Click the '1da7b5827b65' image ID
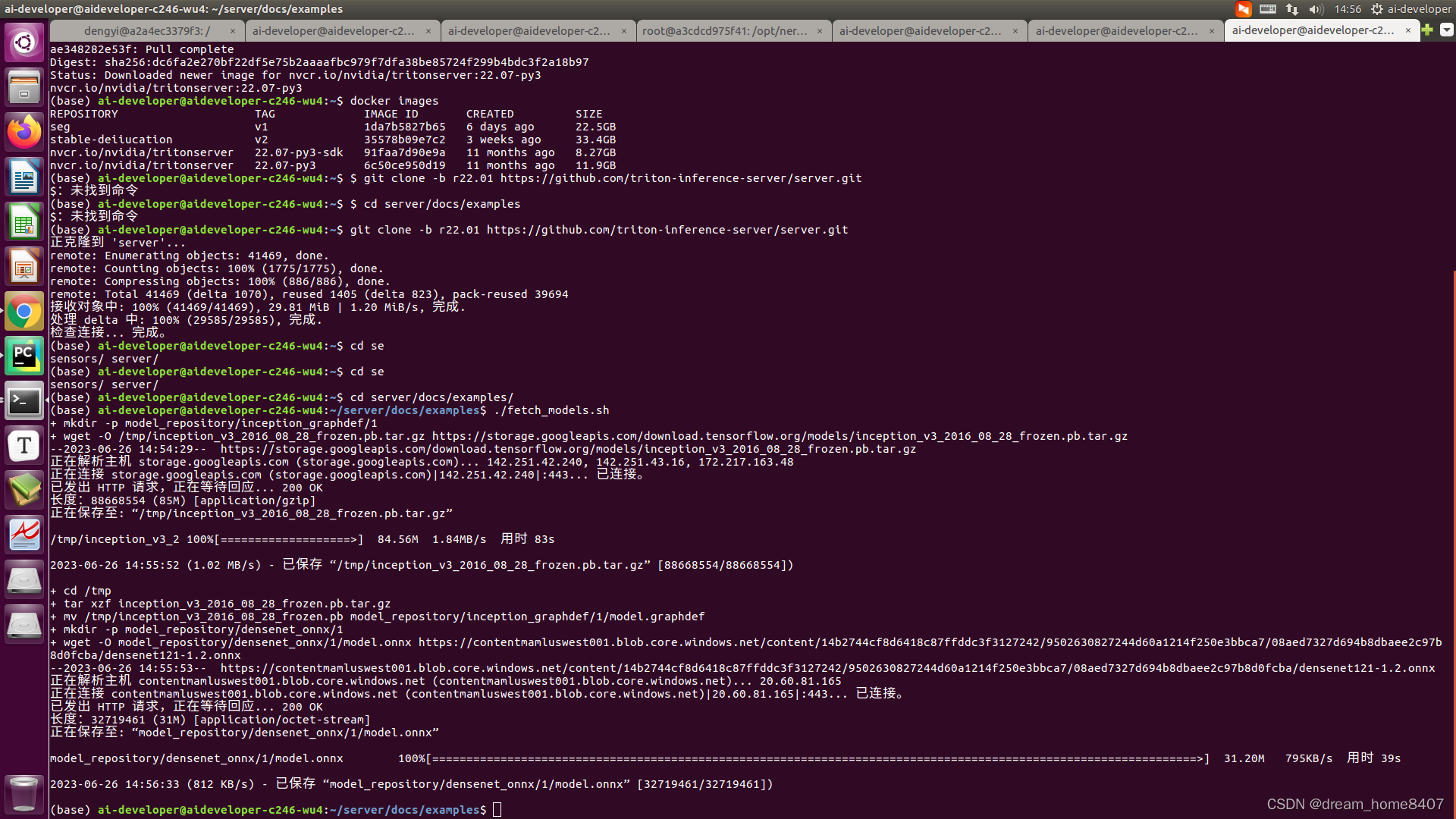Viewport: 1456px width, 819px height. pyautogui.click(x=405, y=127)
